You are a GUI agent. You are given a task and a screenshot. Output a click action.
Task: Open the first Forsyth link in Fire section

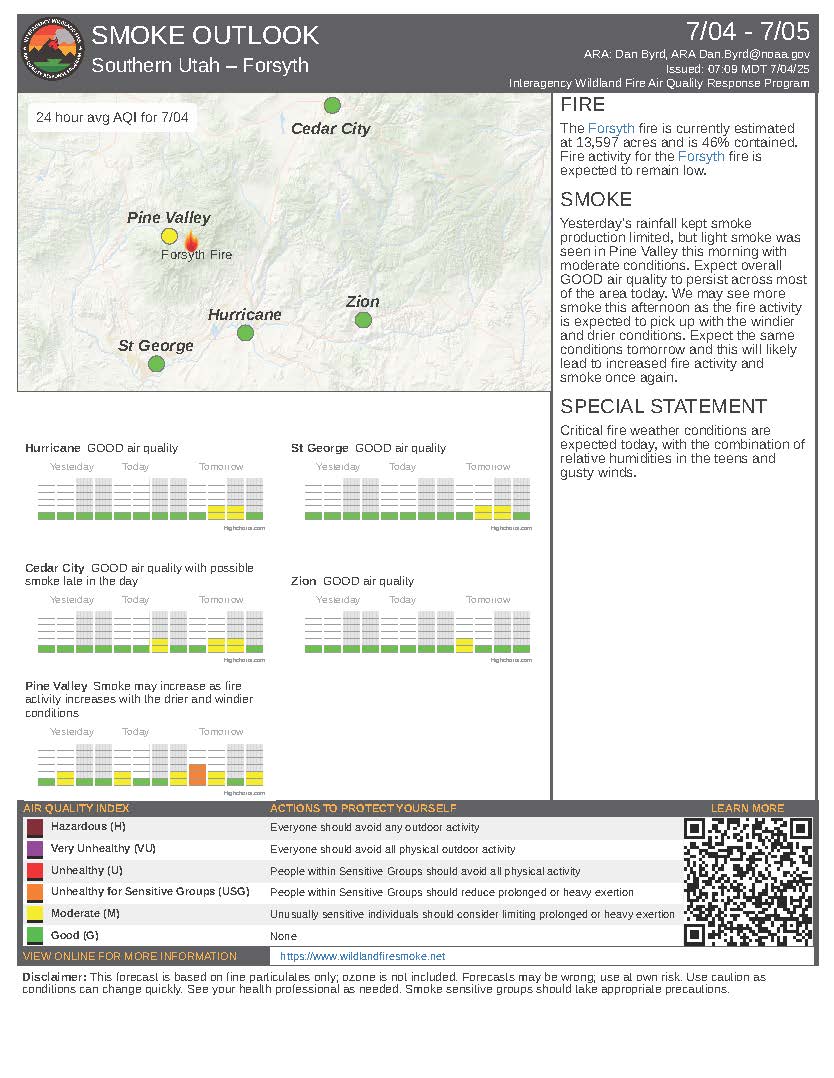tap(610, 129)
